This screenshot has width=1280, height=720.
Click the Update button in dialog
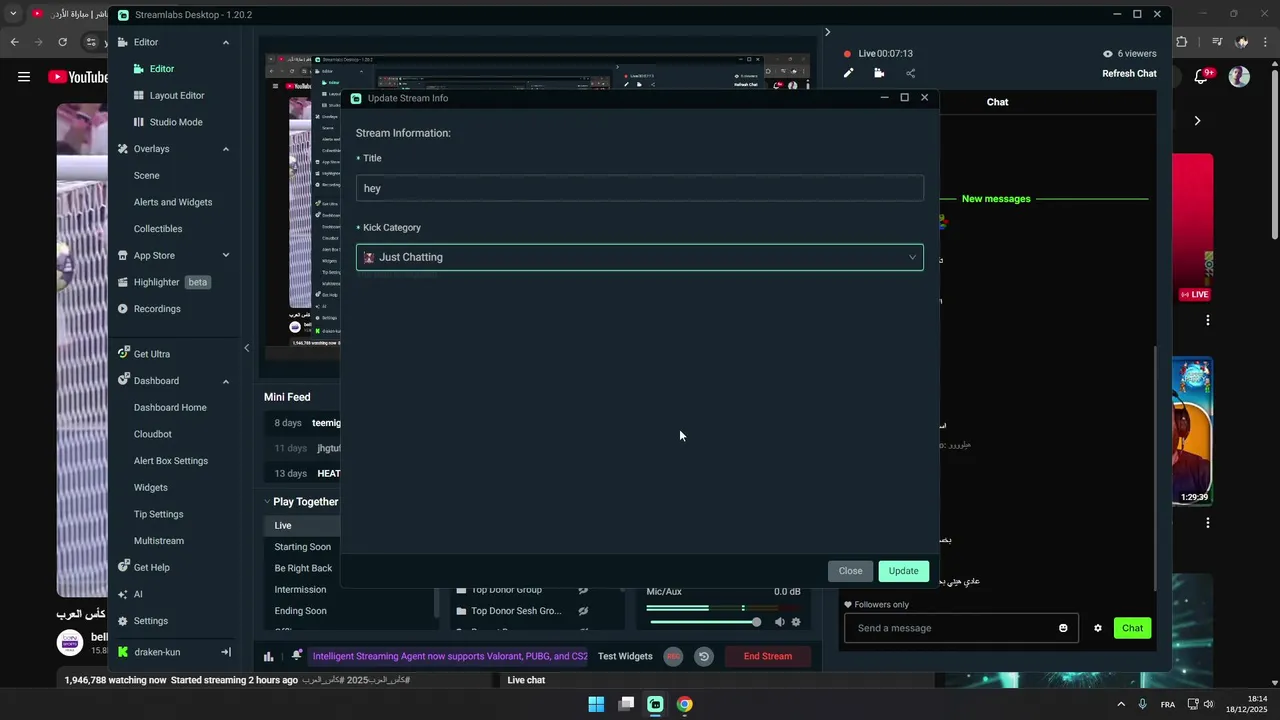pyautogui.click(x=903, y=571)
